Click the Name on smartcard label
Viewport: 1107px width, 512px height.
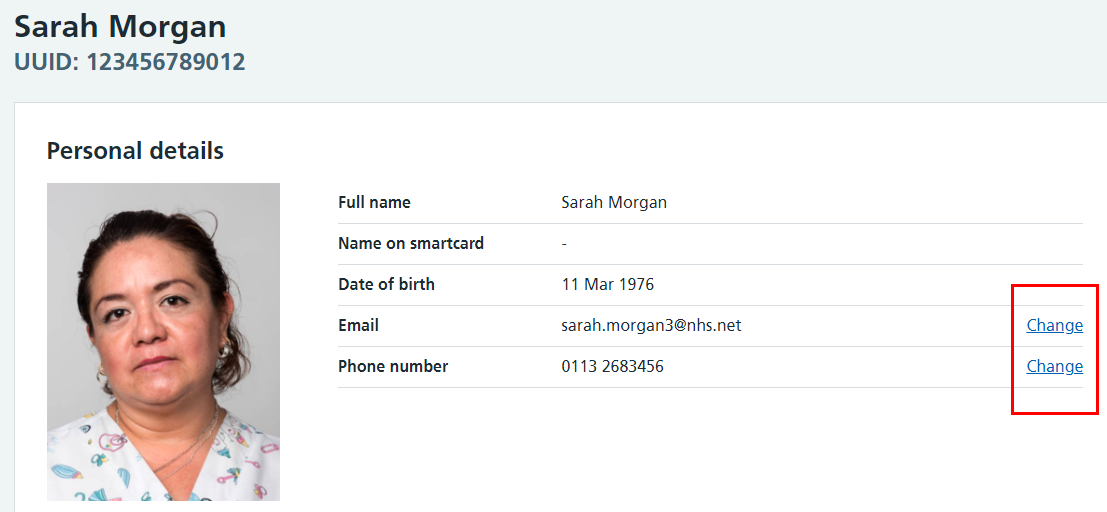(411, 244)
